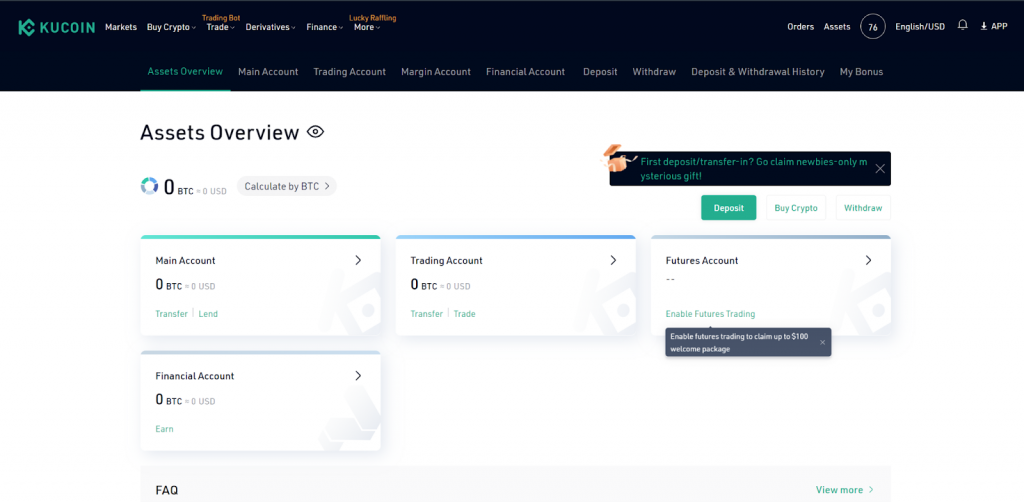Click the Trading Bot label above Trade
This screenshot has height=502, width=1024.
pos(221,18)
